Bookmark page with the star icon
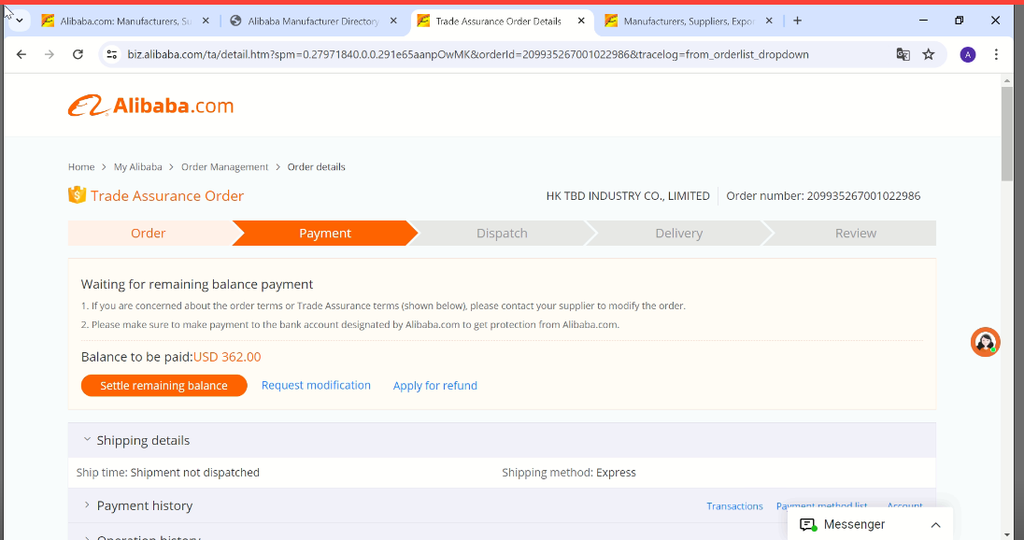1024x540 pixels. tap(928, 54)
